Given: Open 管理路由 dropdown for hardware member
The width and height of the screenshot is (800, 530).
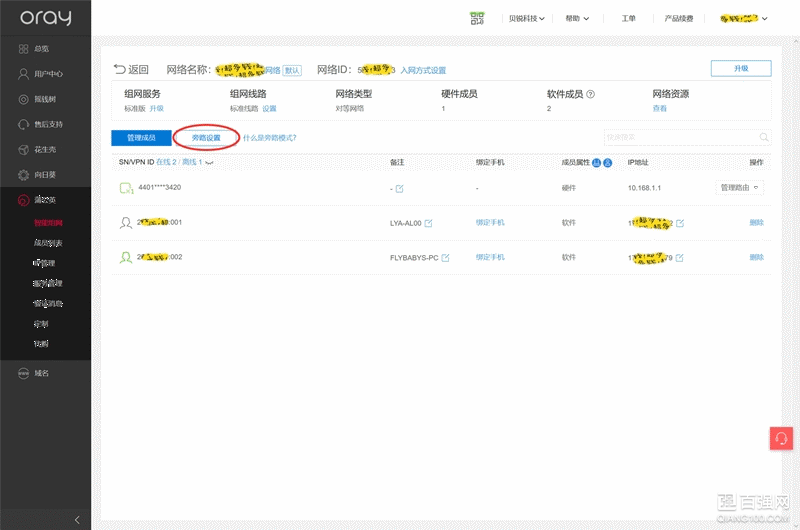Looking at the screenshot, I should point(739,188).
